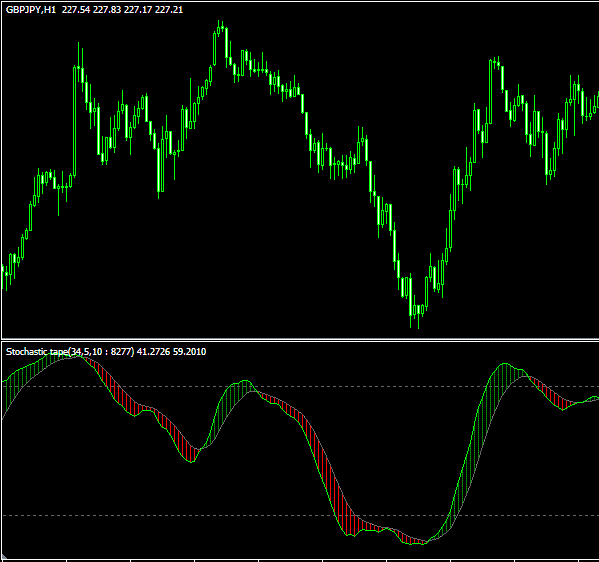Screen dimensions: 599x562
Task: Select the Stochastic tape indicator label
Action: tap(37, 351)
